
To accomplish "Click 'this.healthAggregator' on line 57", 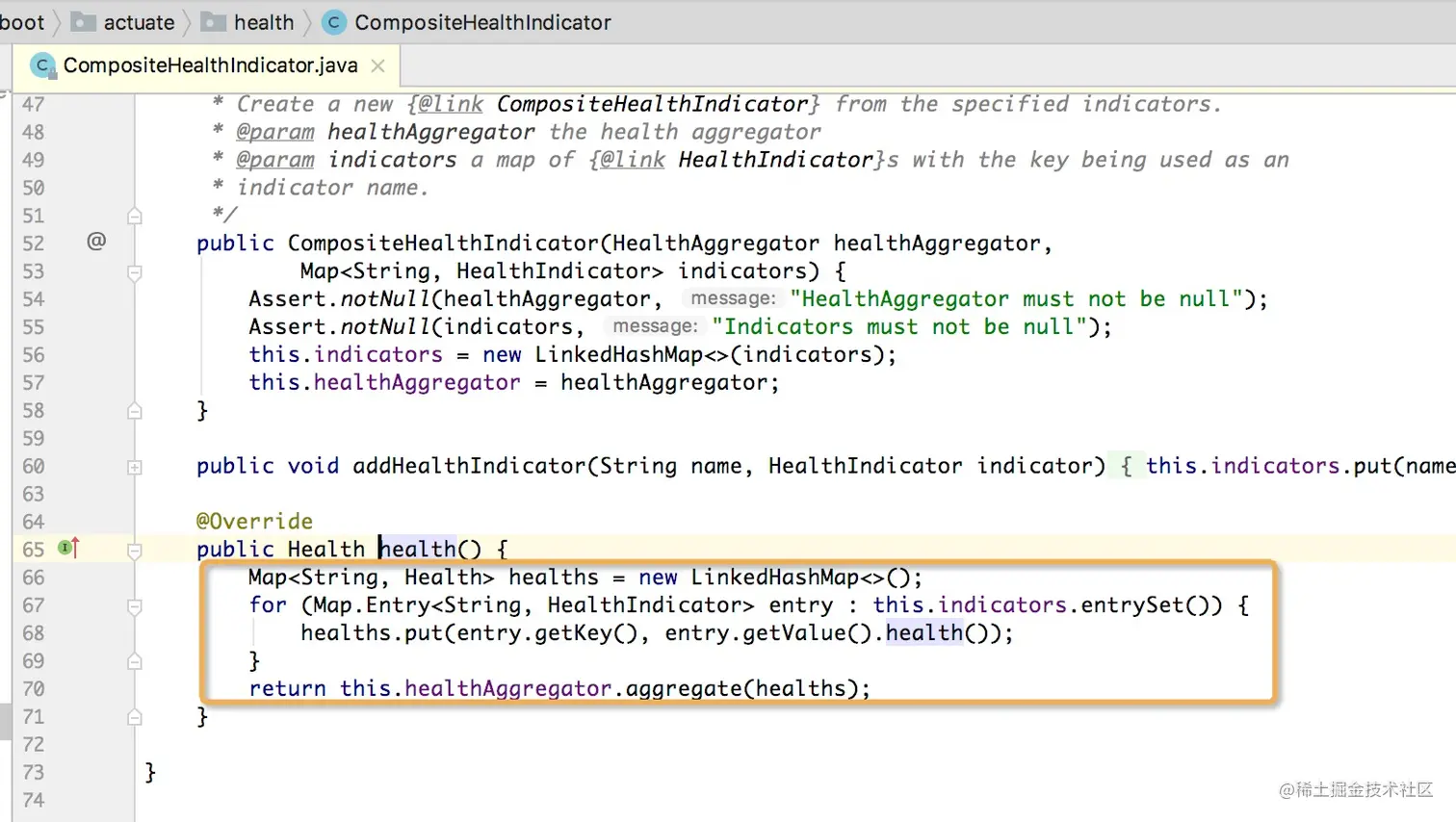I will tap(384, 383).
